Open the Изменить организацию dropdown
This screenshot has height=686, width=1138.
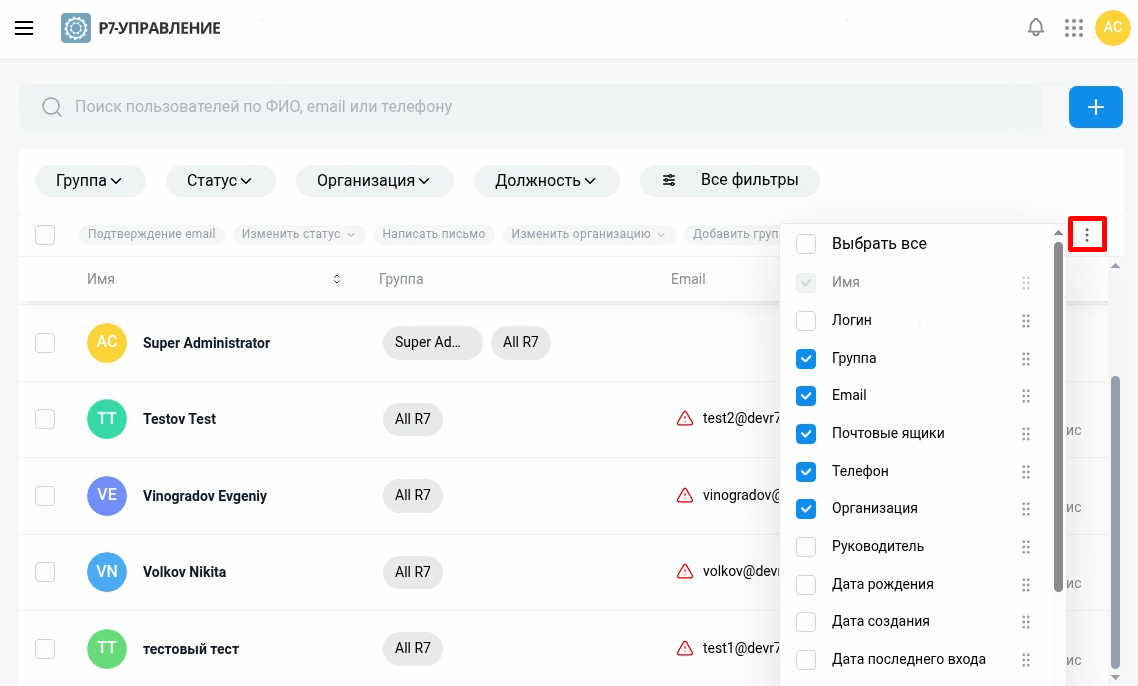(x=589, y=234)
